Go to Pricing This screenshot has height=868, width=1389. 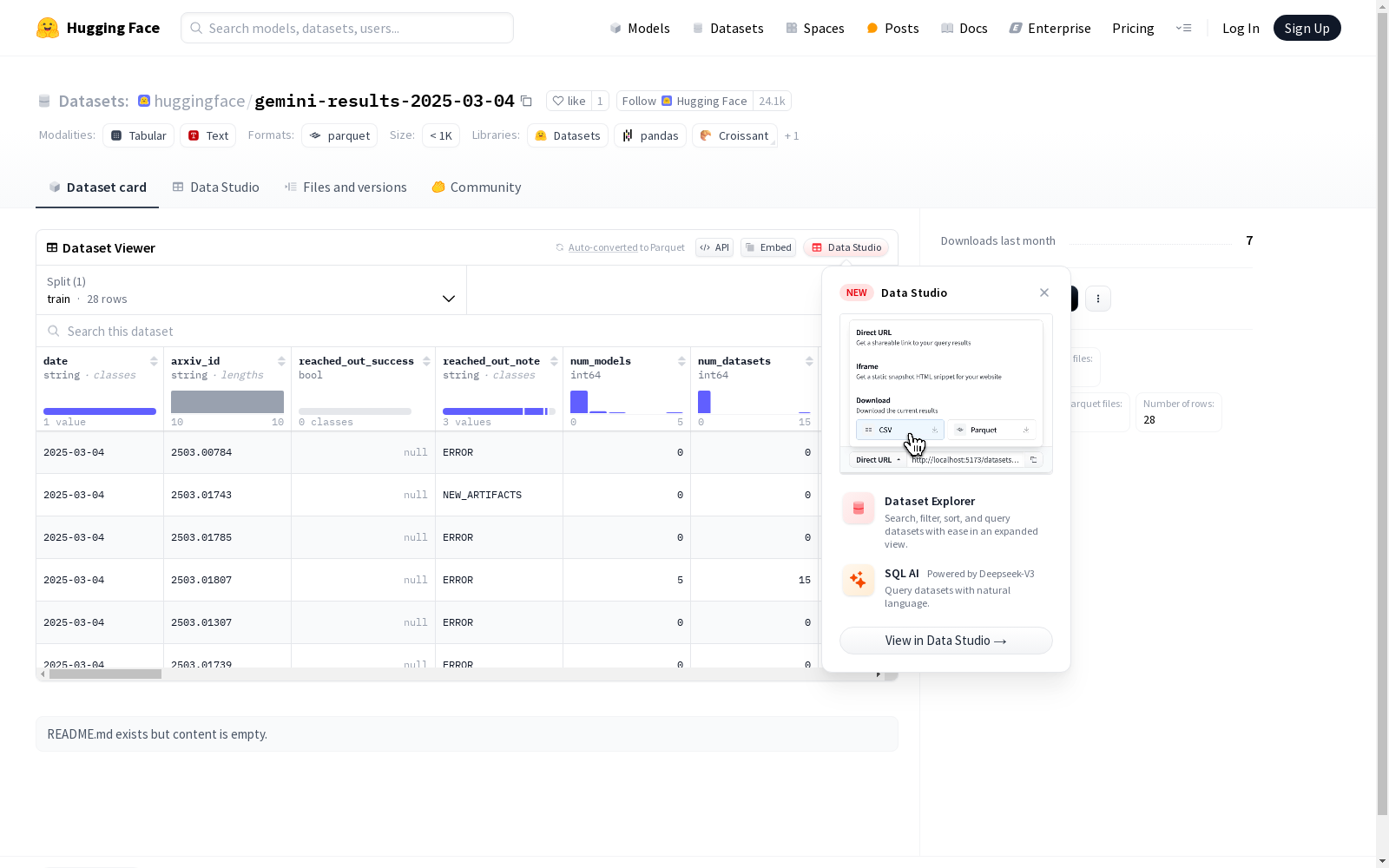(1133, 28)
